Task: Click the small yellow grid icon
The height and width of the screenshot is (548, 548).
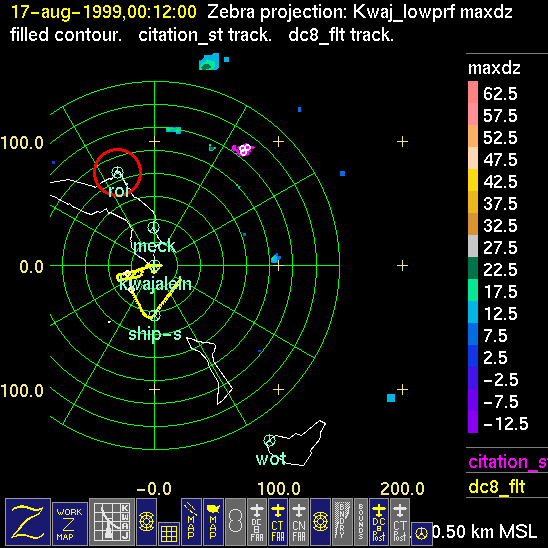Action: pyautogui.click(x=169, y=534)
